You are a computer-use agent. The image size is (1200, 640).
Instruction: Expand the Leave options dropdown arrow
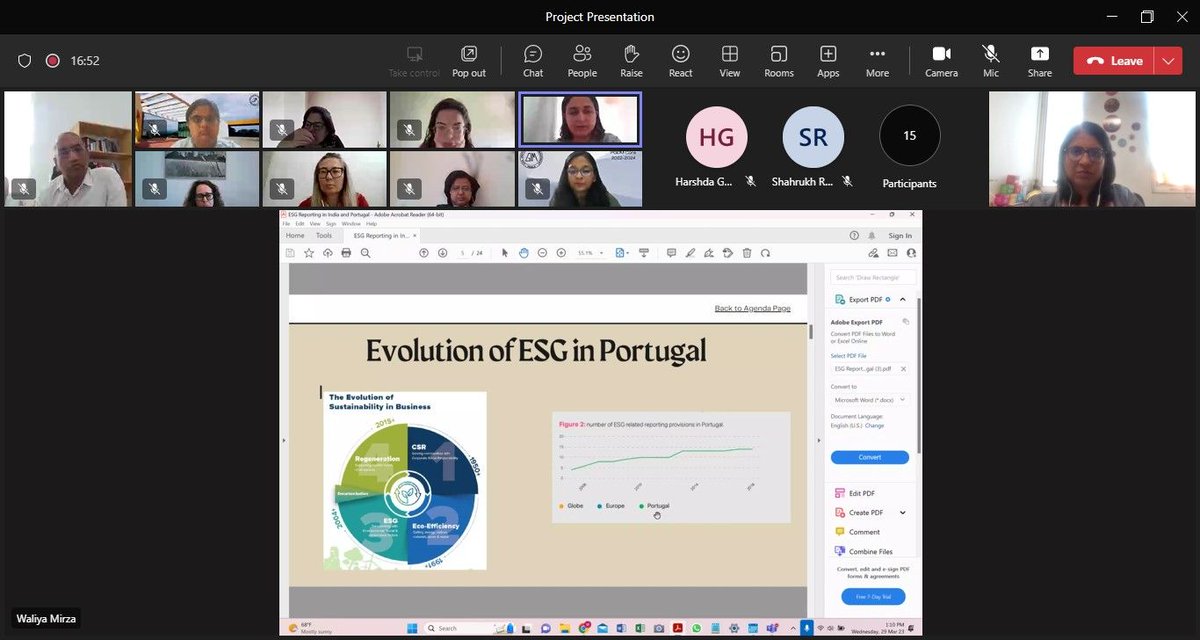click(1168, 61)
